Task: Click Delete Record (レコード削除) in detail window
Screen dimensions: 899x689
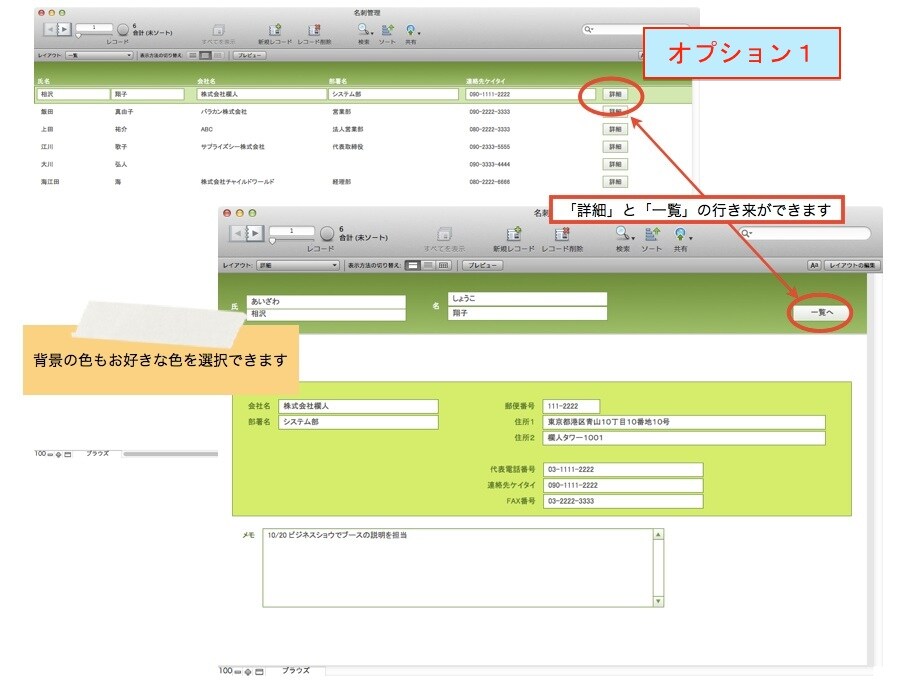Action: [562, 239]
